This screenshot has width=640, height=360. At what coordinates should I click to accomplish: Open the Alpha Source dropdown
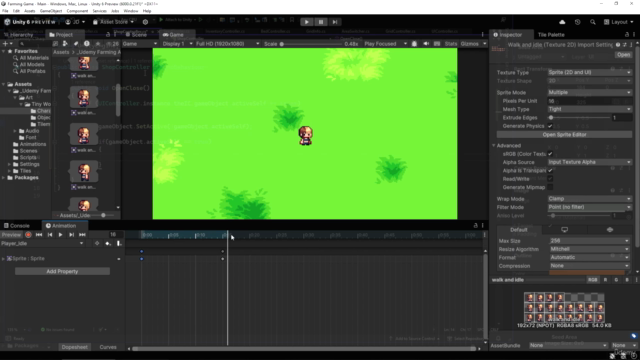pos(589,162)
